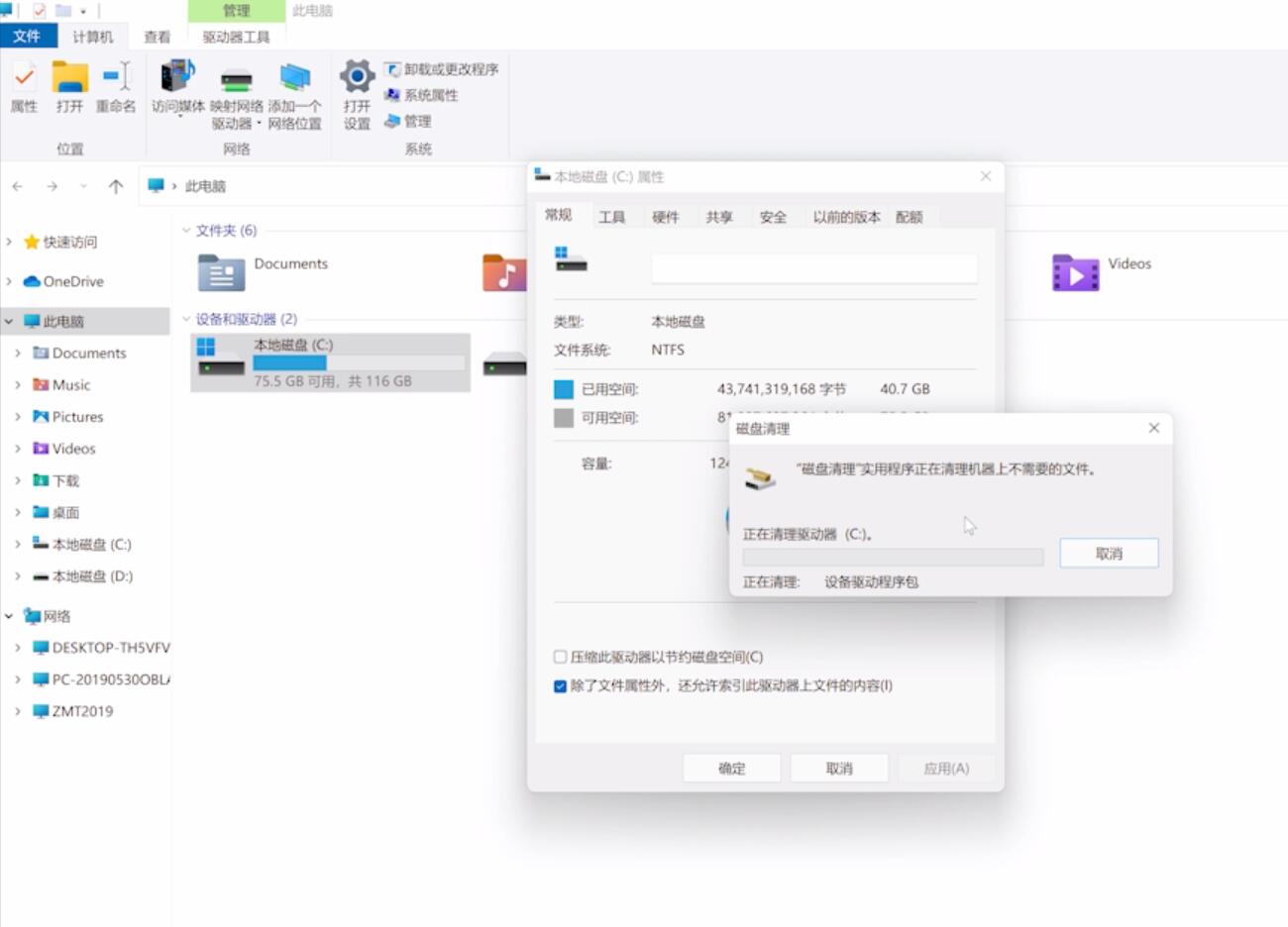Click the disk cleanup progress bar
The image size is (1288, 927).
(x=892, y=557)
